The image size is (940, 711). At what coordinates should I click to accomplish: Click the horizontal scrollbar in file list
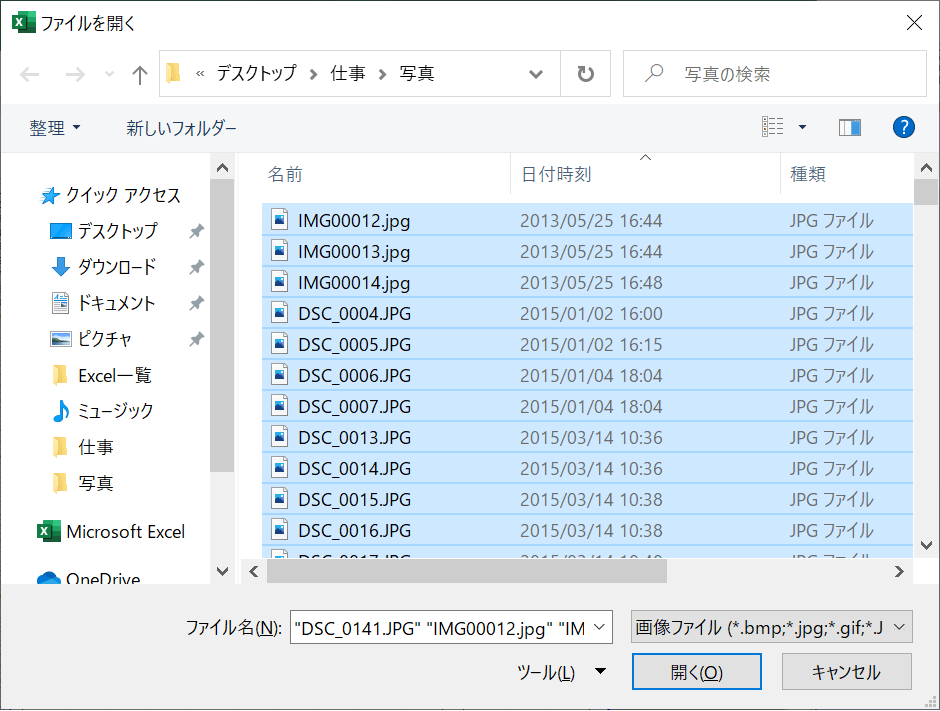point(467,571)
